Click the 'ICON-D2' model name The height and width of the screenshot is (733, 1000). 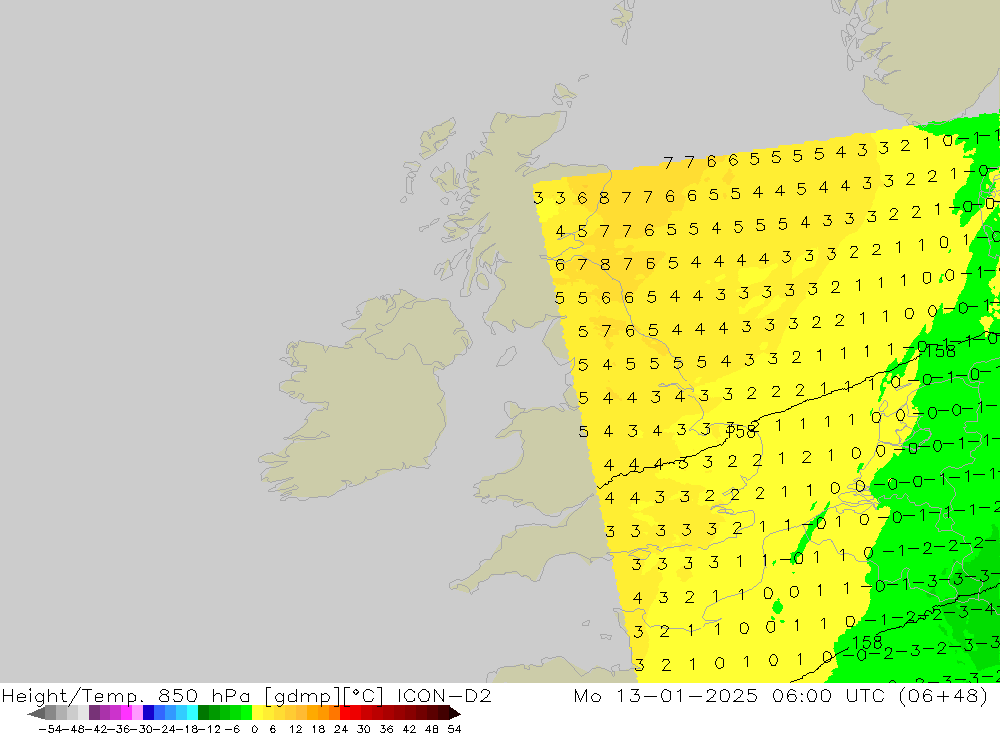(444, 695)
